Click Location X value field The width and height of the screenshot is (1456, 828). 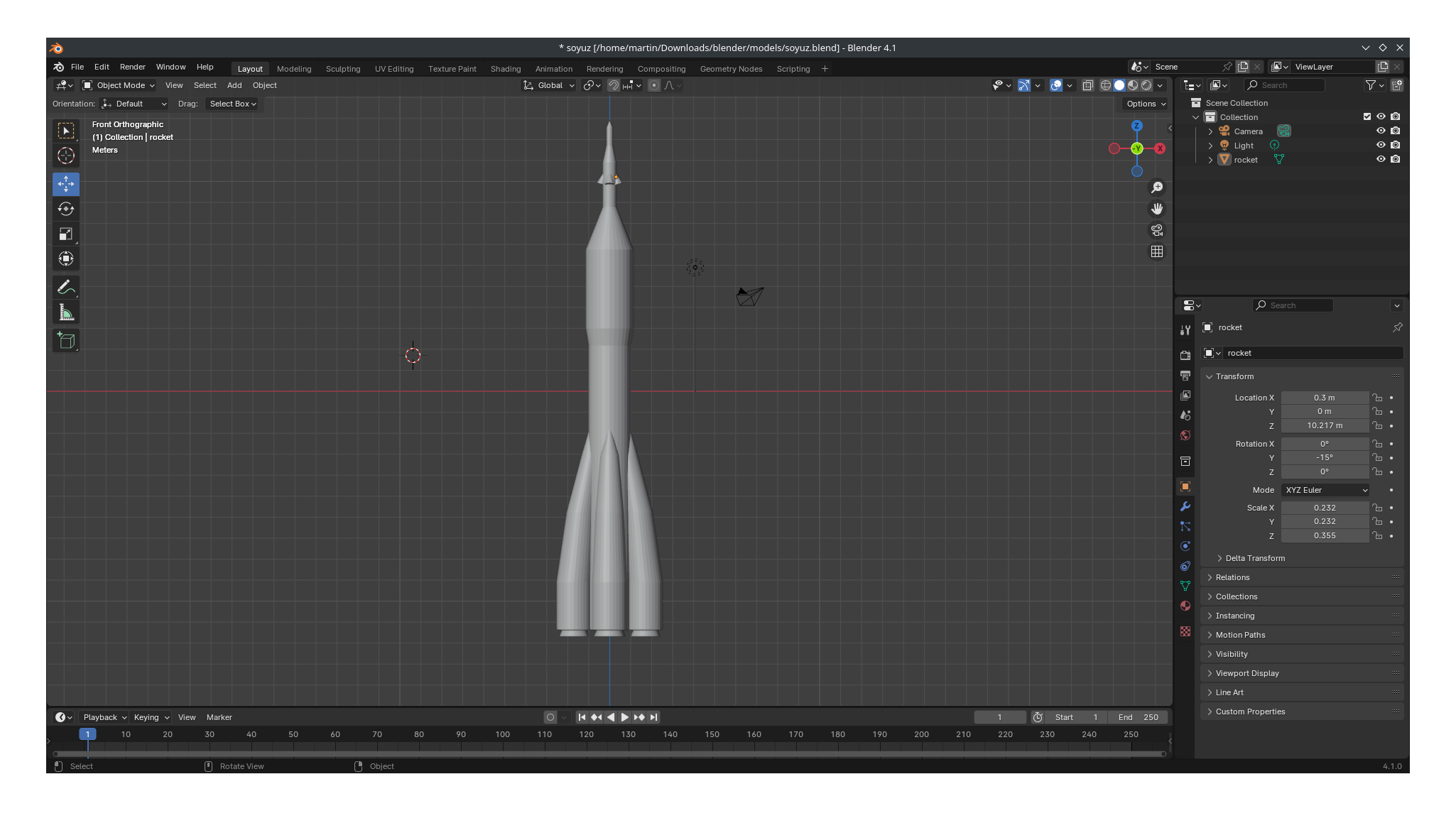[x=1325, y=398]
